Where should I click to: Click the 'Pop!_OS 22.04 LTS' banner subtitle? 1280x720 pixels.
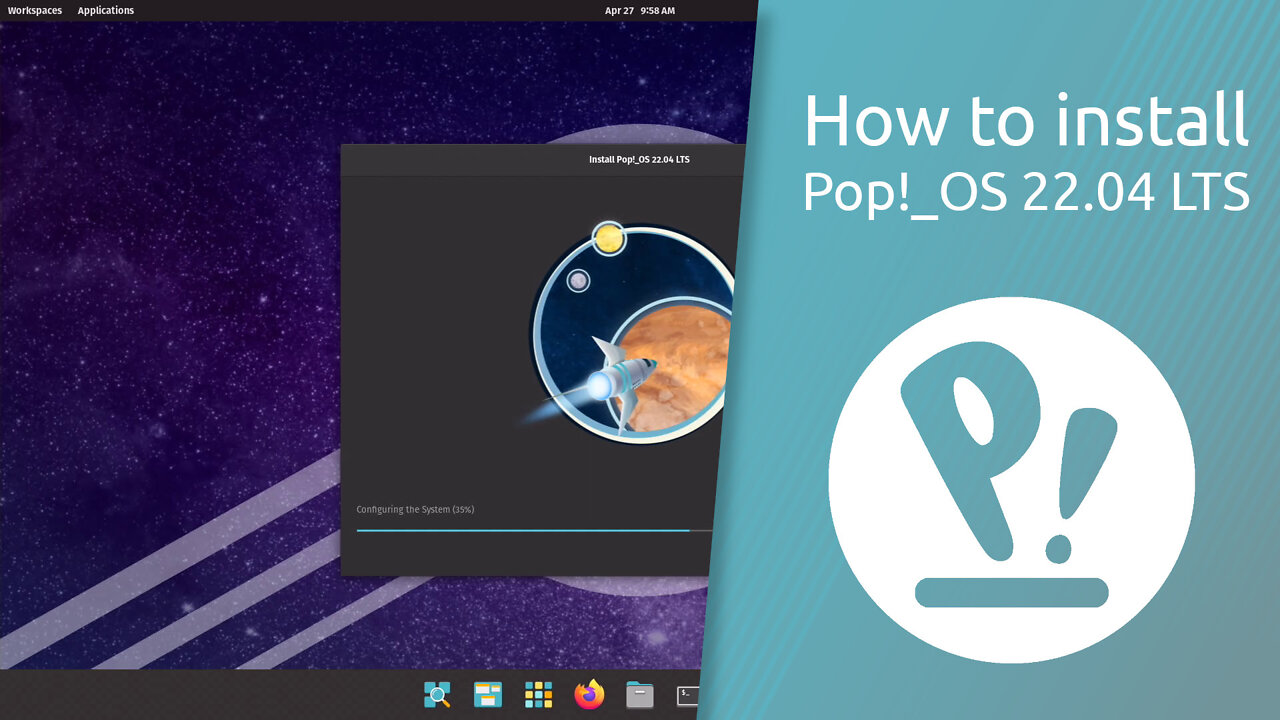click(1027, 191)
